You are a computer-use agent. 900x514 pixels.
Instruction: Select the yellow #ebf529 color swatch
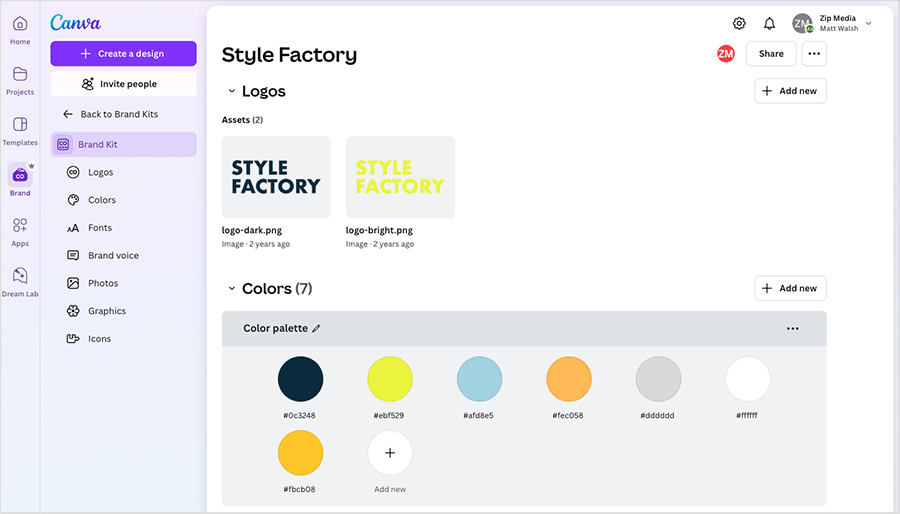coord(390,380)
